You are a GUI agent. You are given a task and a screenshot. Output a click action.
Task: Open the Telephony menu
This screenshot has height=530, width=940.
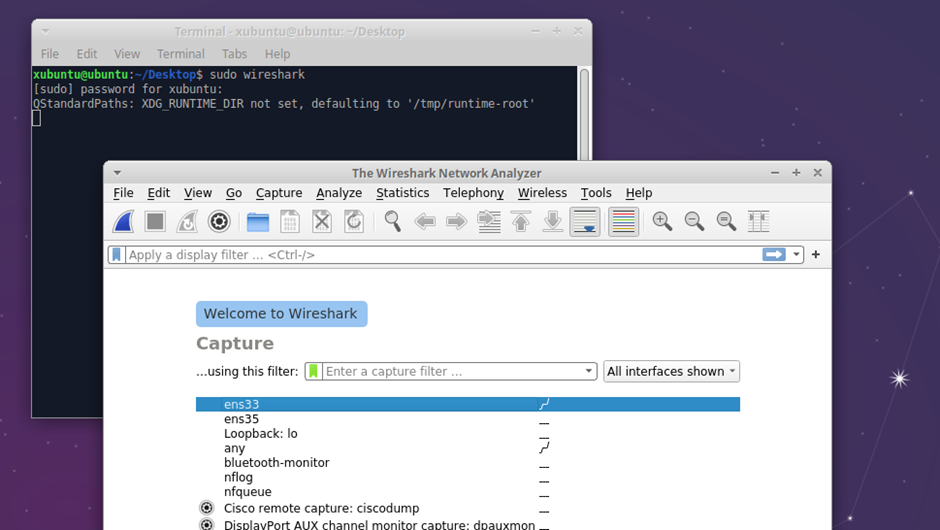[x=474, y=193]
